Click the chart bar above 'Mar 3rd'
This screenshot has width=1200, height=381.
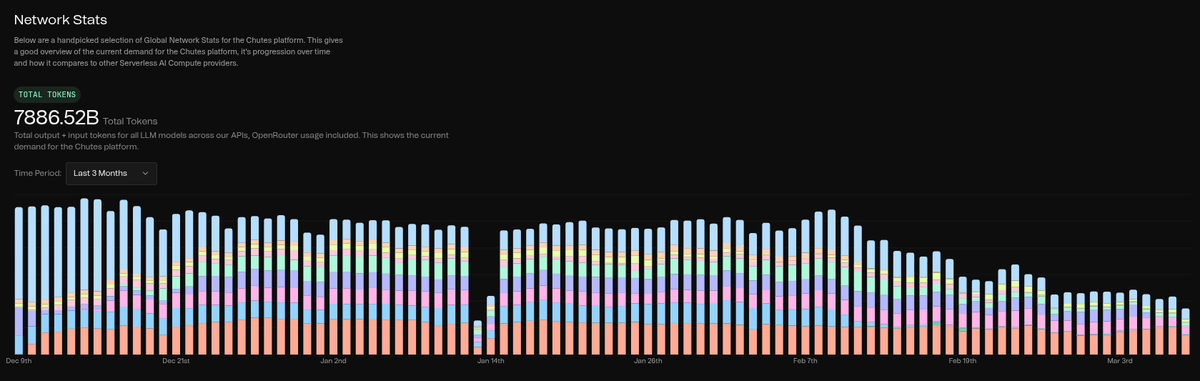[x=1120, y=323]
